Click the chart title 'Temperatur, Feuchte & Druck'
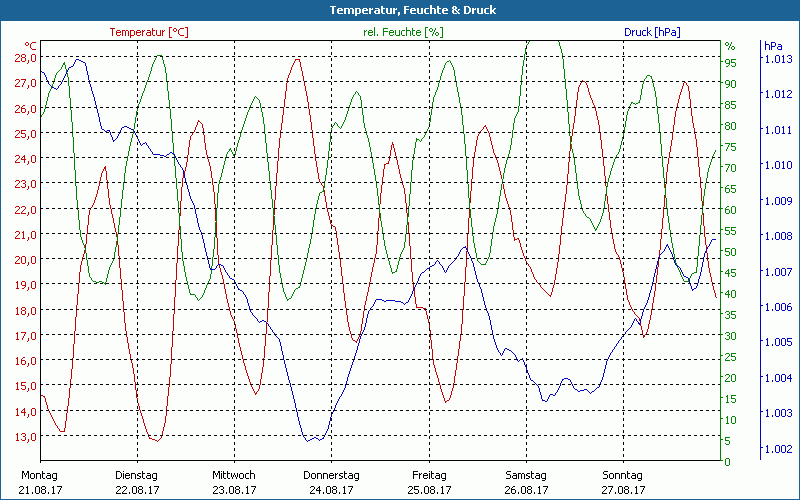The image size is (800, 500). click(399, 10)
